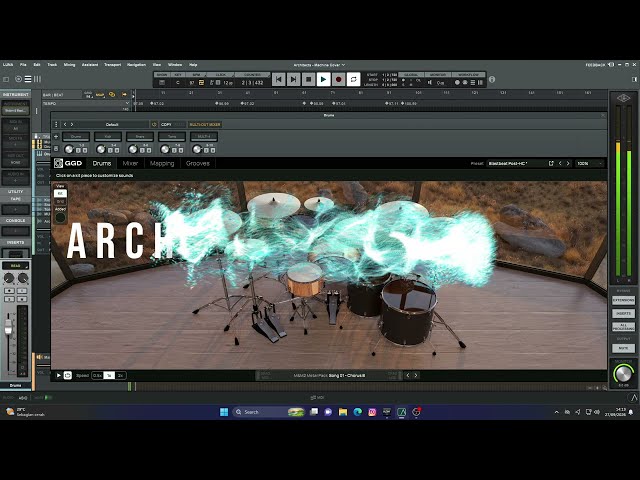This screenshot has width=640, height=480.
Task: Switch to the GGD Mixer tab
Action: click(x=130, y=163)
